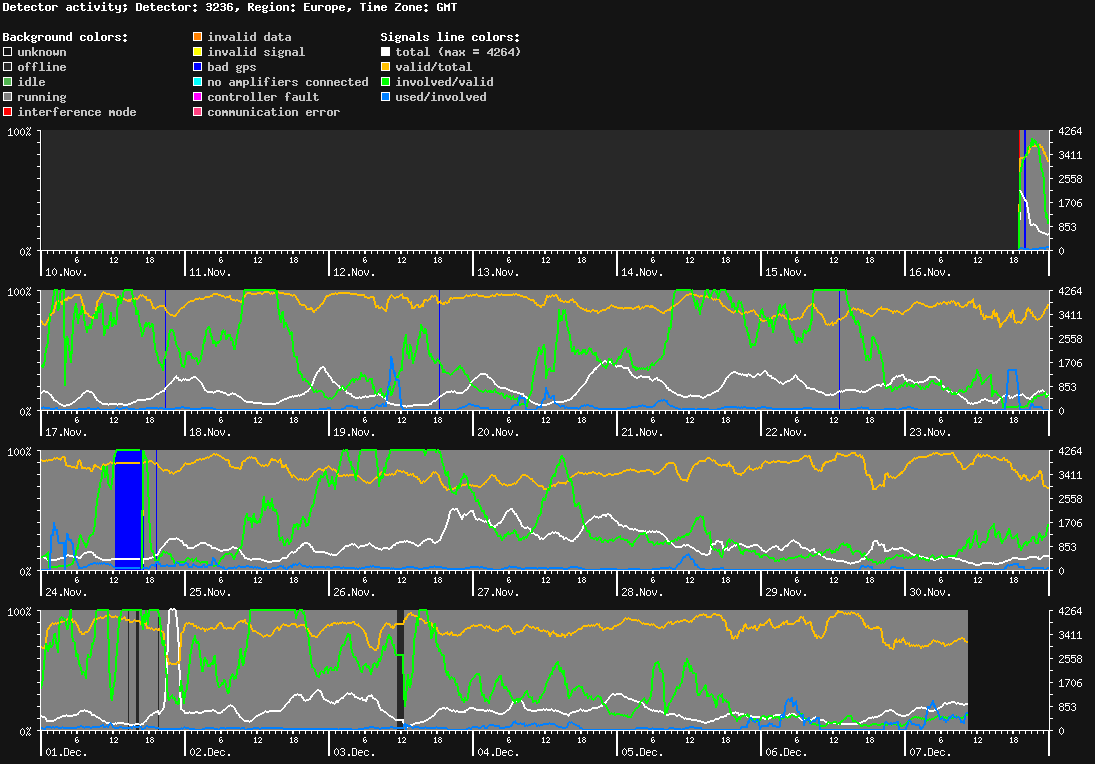Viewport: 1095px width, 764px height.
Task: Toggle the involved/valid signal line legend
Action: pyautogui.click(x=385, y=82)
